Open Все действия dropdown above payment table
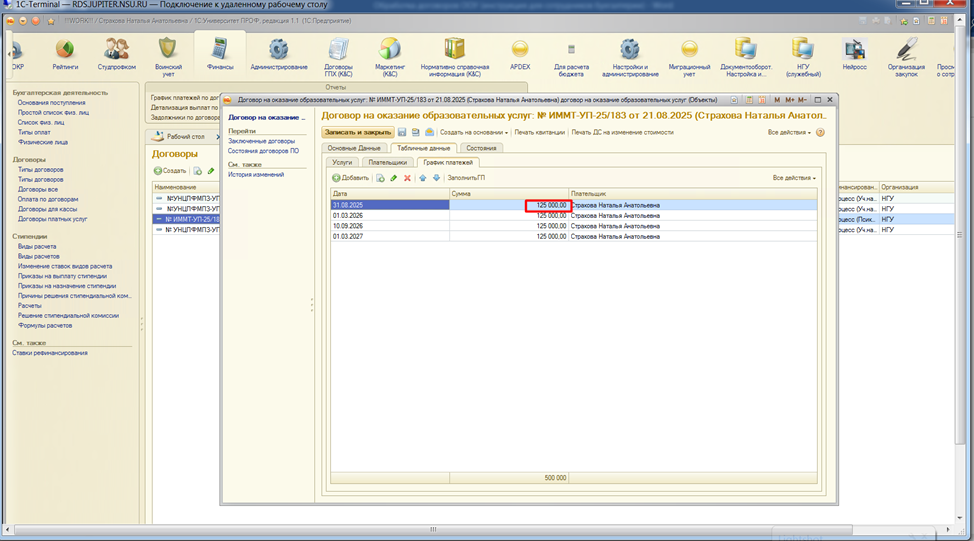This screenshot has width=974, height=541. [793, 178]
